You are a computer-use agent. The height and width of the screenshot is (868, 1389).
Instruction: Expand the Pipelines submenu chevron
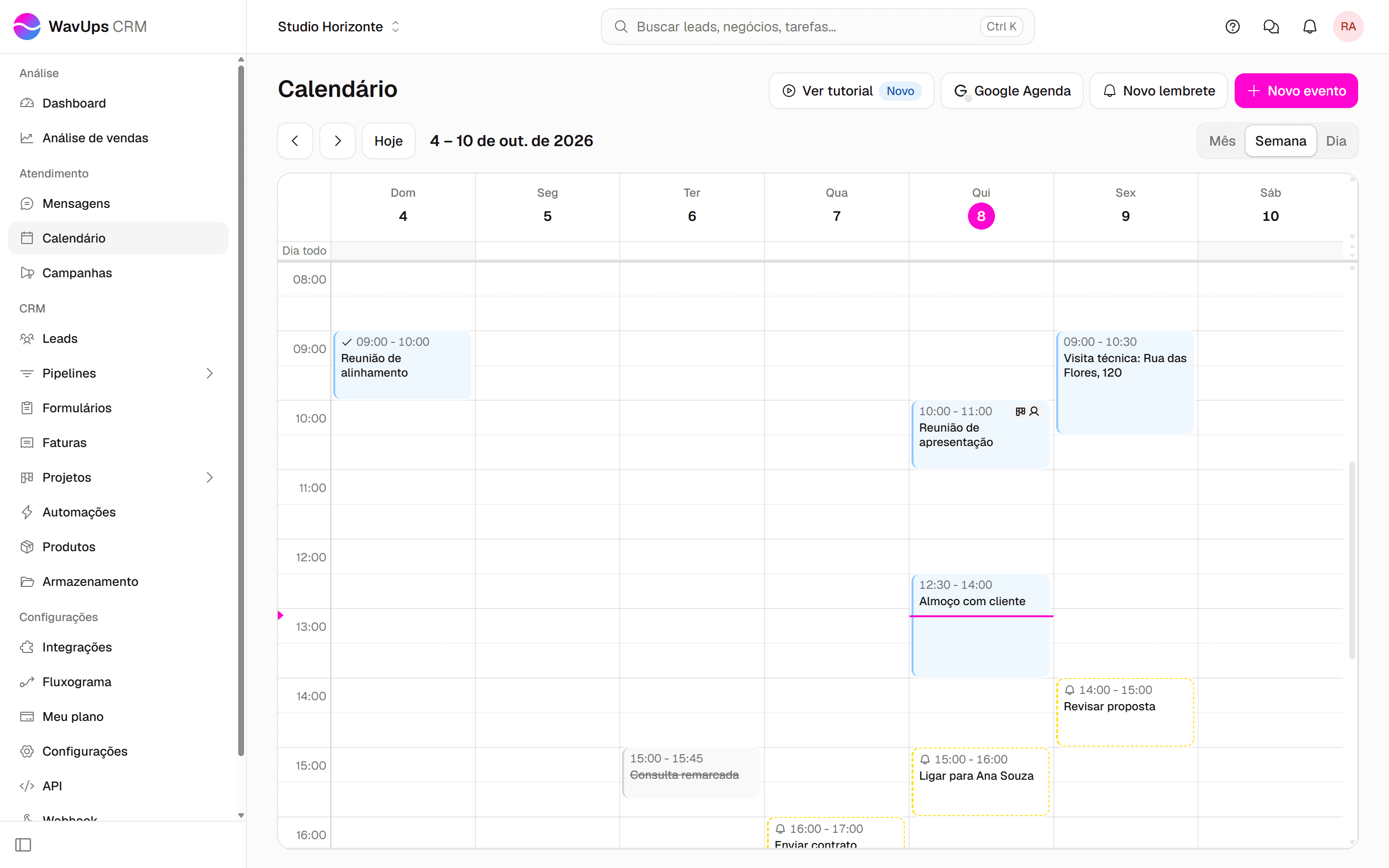[209, 373]
